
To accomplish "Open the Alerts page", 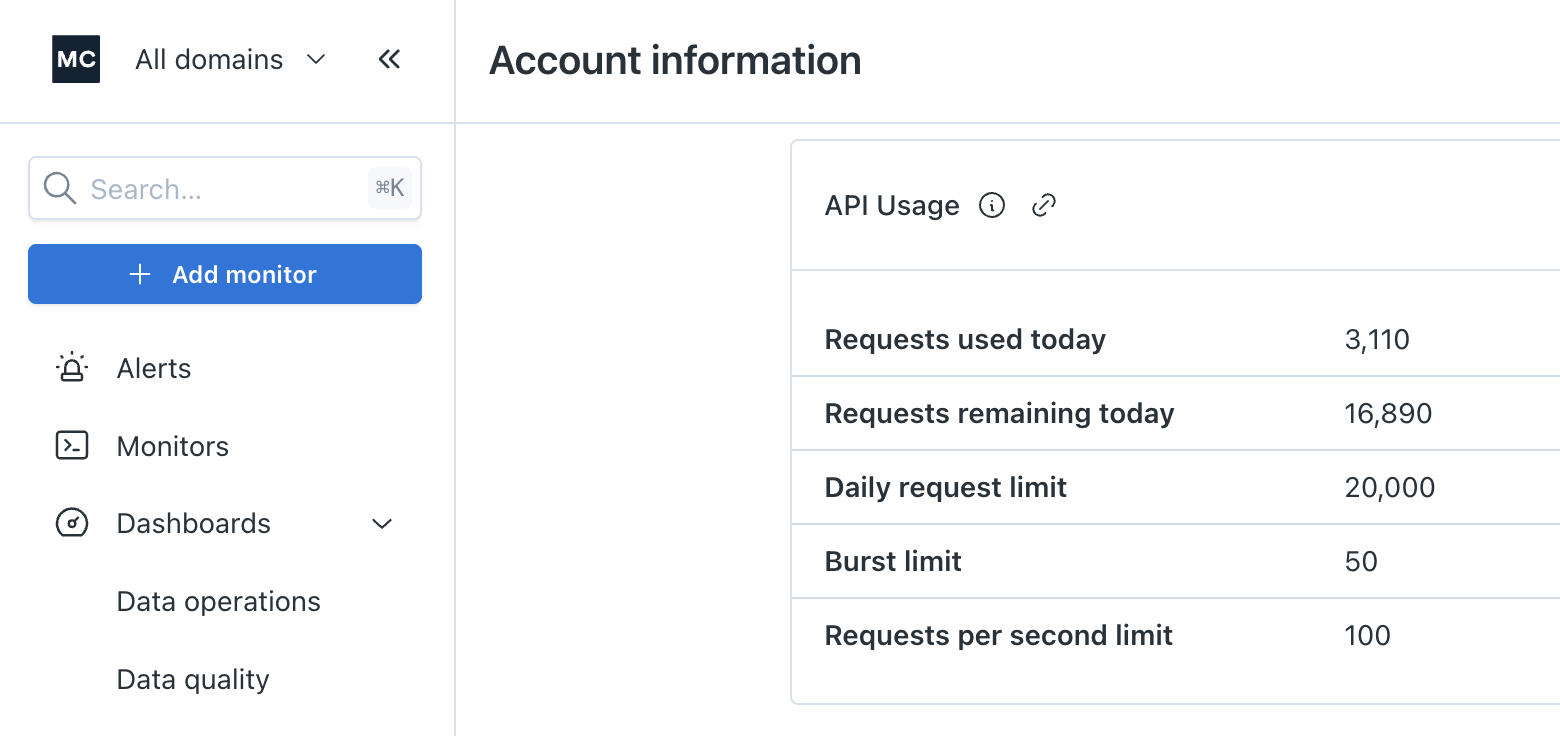I will pyautogui.click(x=154, y=368).
